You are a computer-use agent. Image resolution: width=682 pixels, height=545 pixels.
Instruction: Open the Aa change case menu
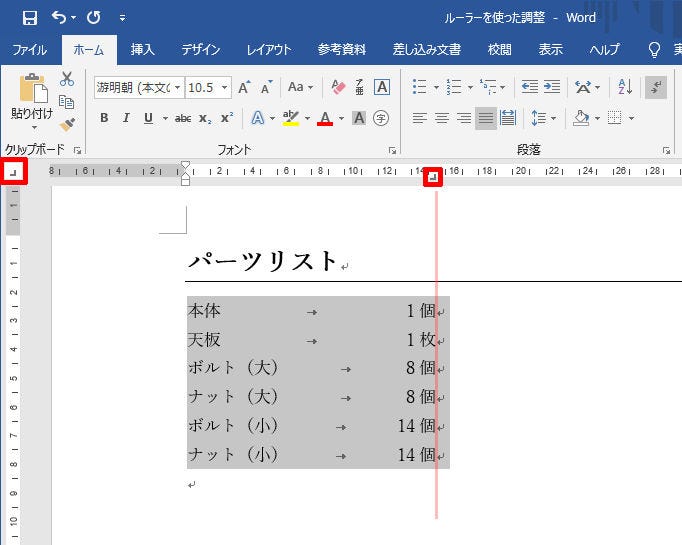pos(300,87)
